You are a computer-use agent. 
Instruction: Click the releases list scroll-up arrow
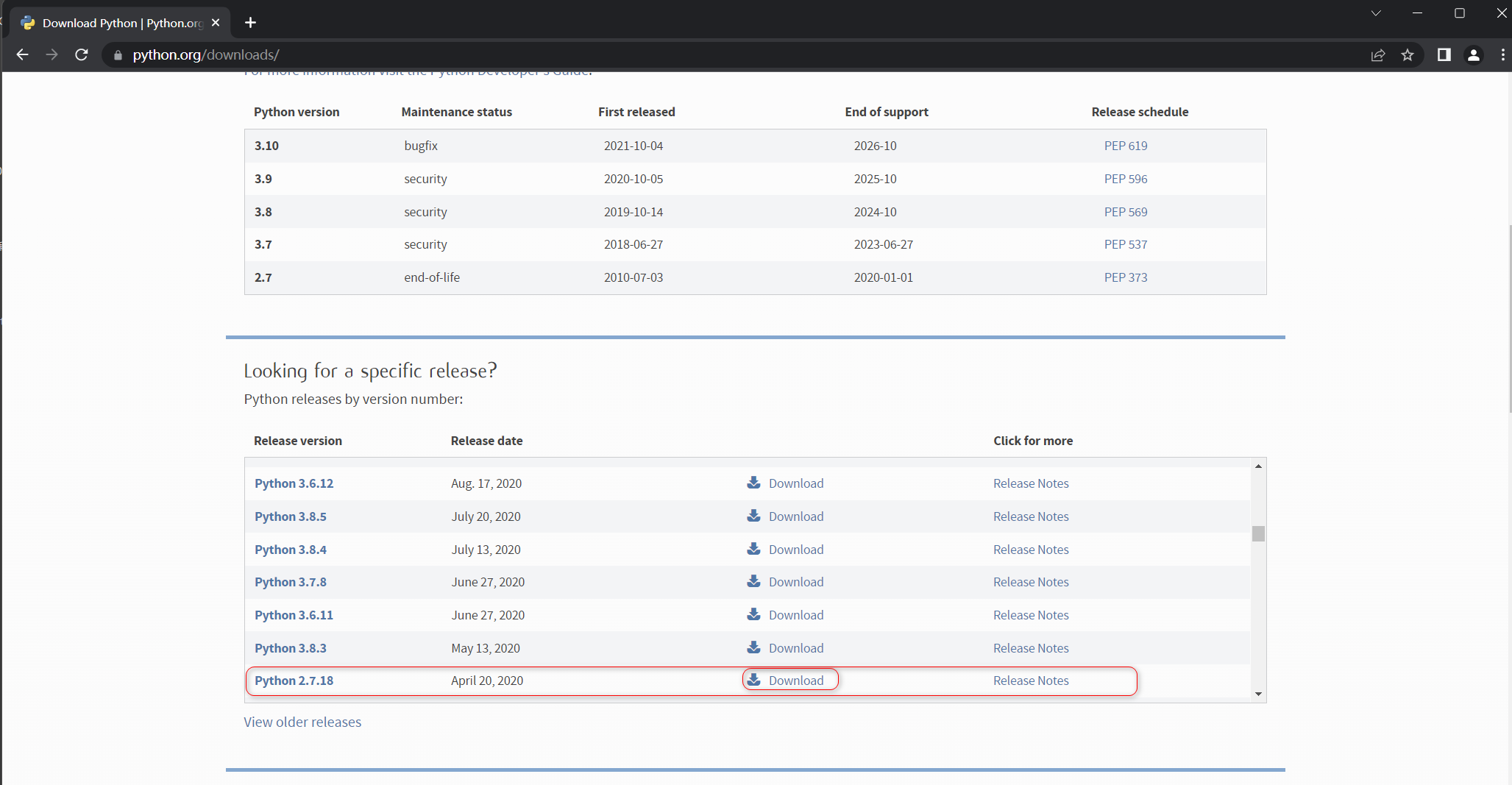coord(1258,466)
